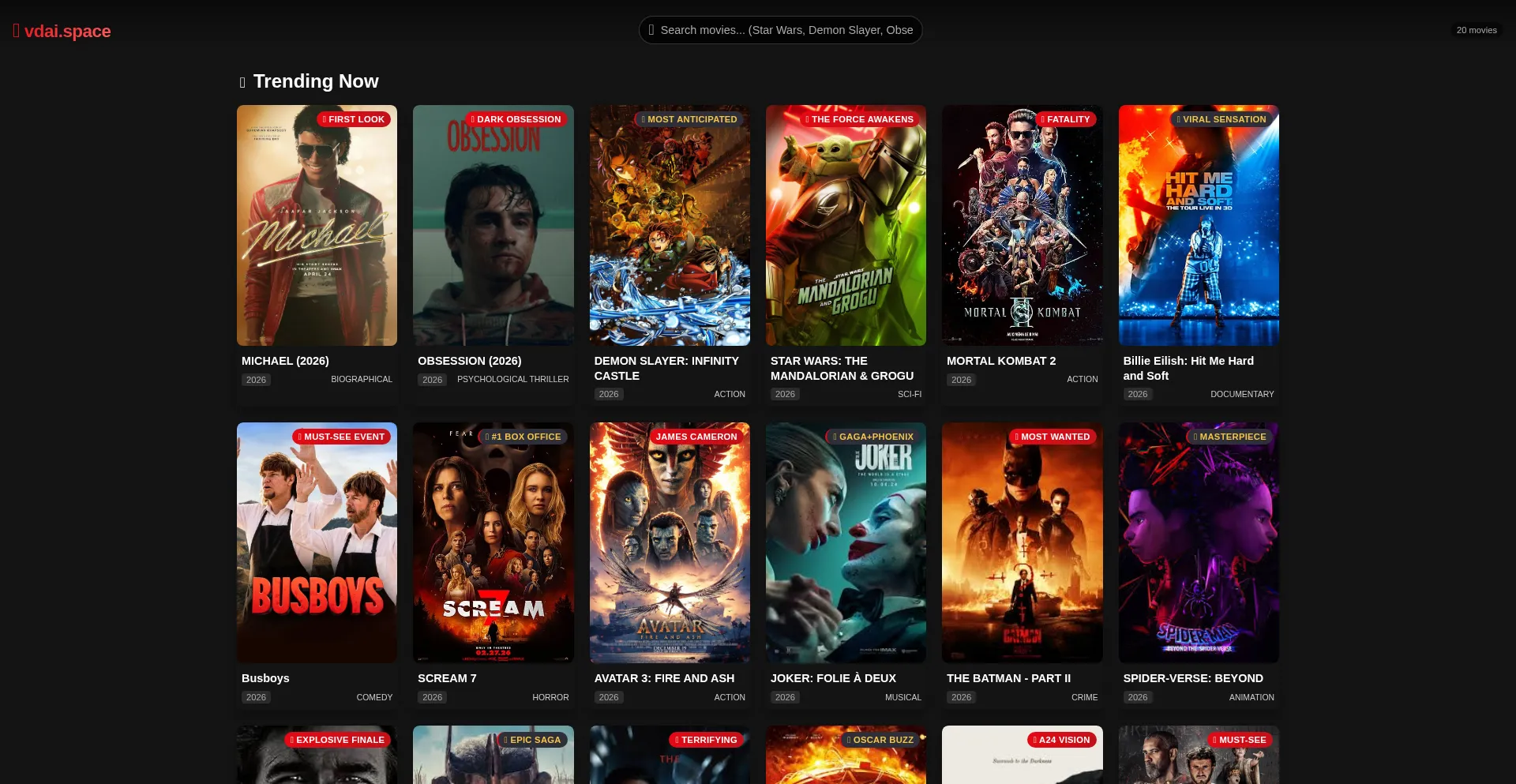Open the Joker Folie à Deux poster
Screen dimensions: 1516x784
[846, 542]
